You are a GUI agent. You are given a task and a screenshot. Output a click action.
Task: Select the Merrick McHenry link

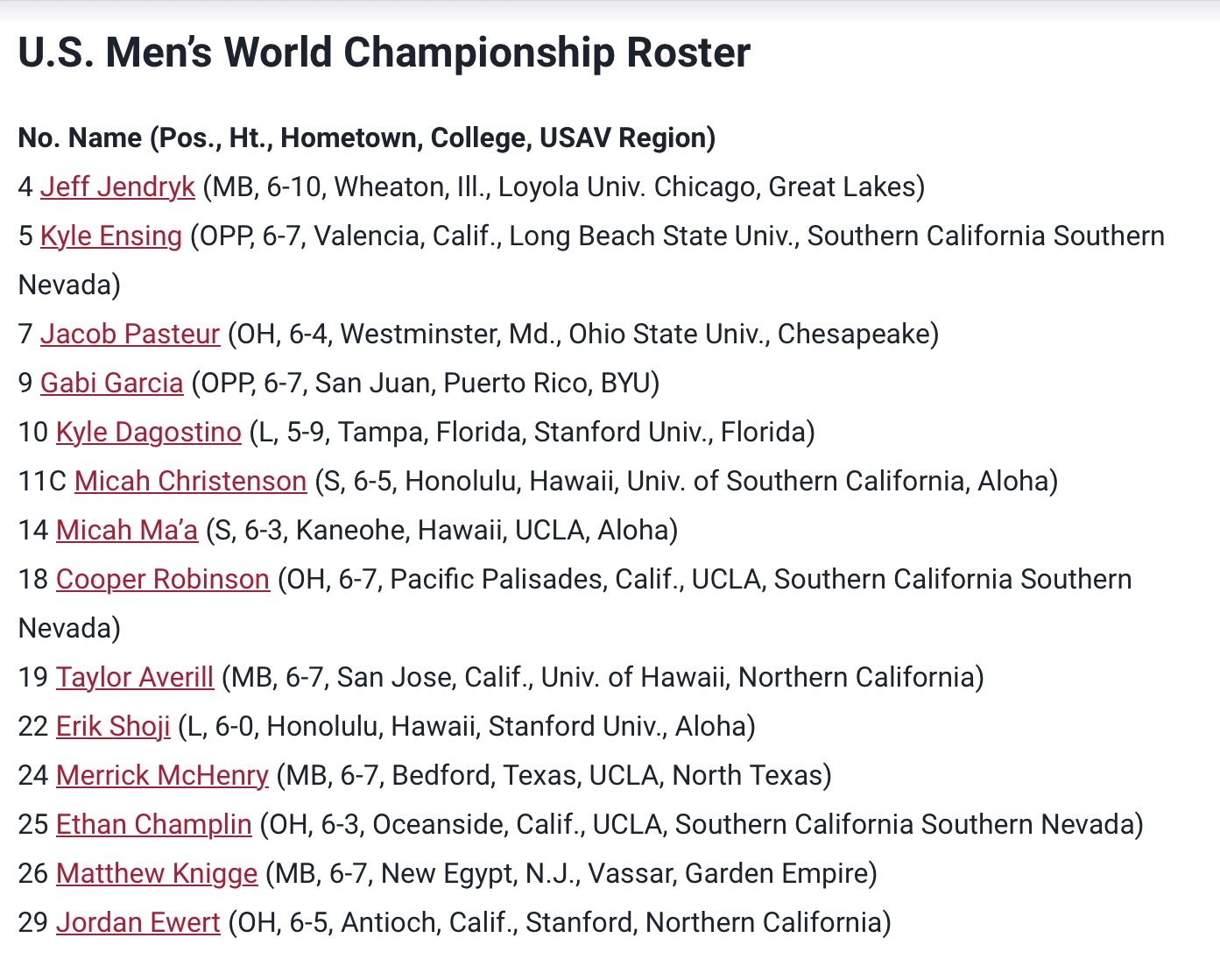[162, 775]
